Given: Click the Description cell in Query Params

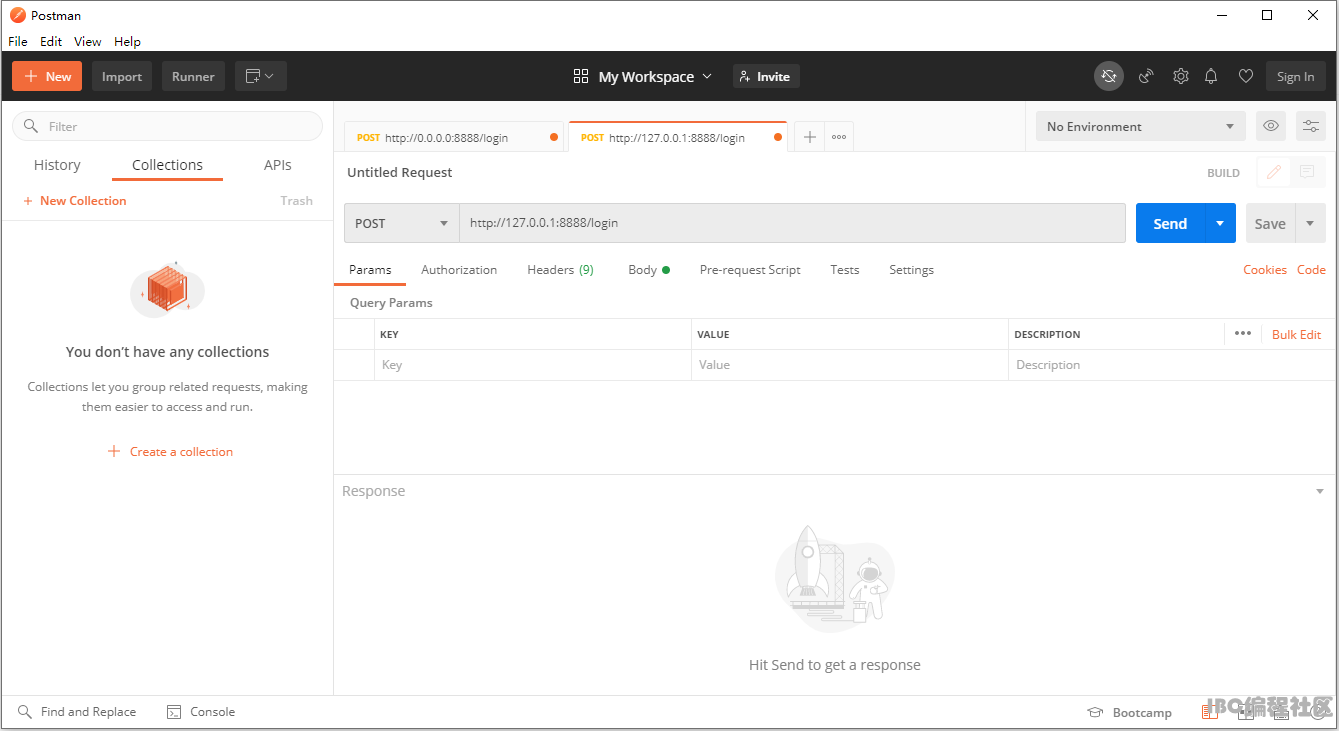Looking at the screenshot, I should [1172, 365].
